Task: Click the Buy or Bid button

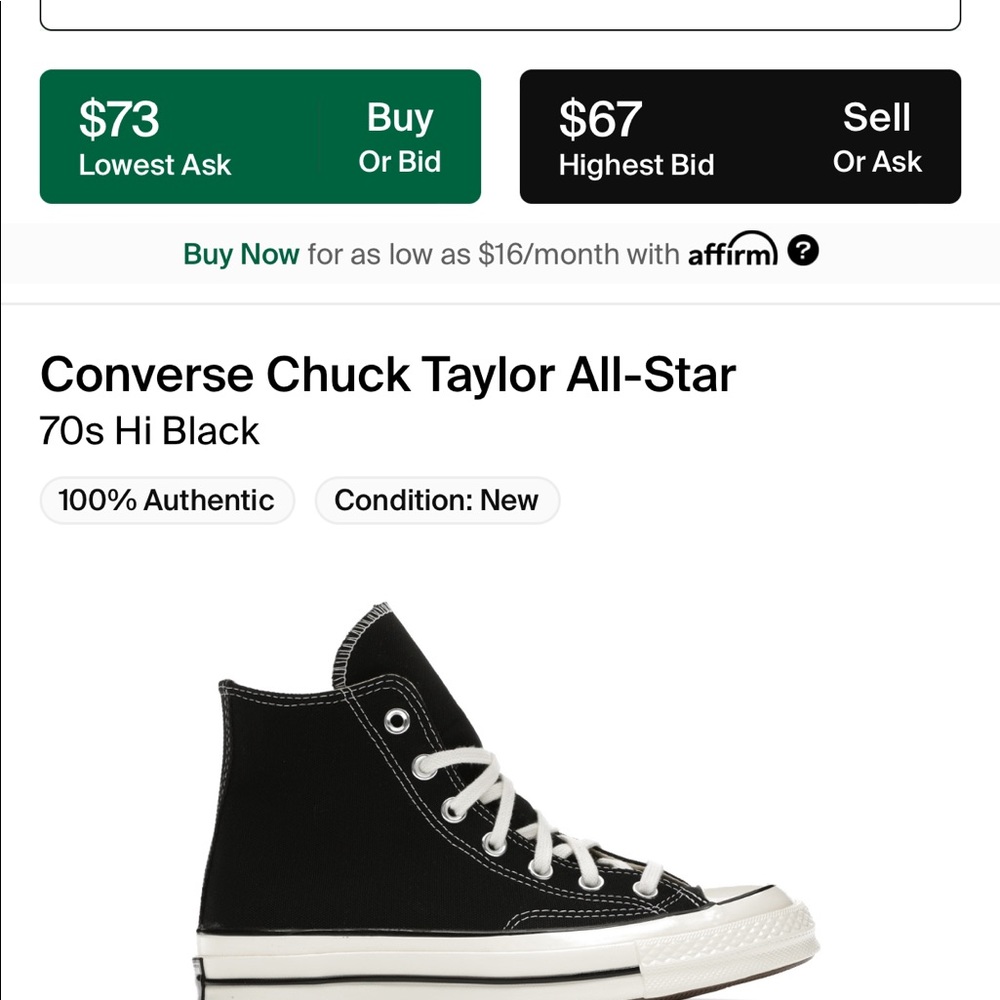Action: pos(398,137)
